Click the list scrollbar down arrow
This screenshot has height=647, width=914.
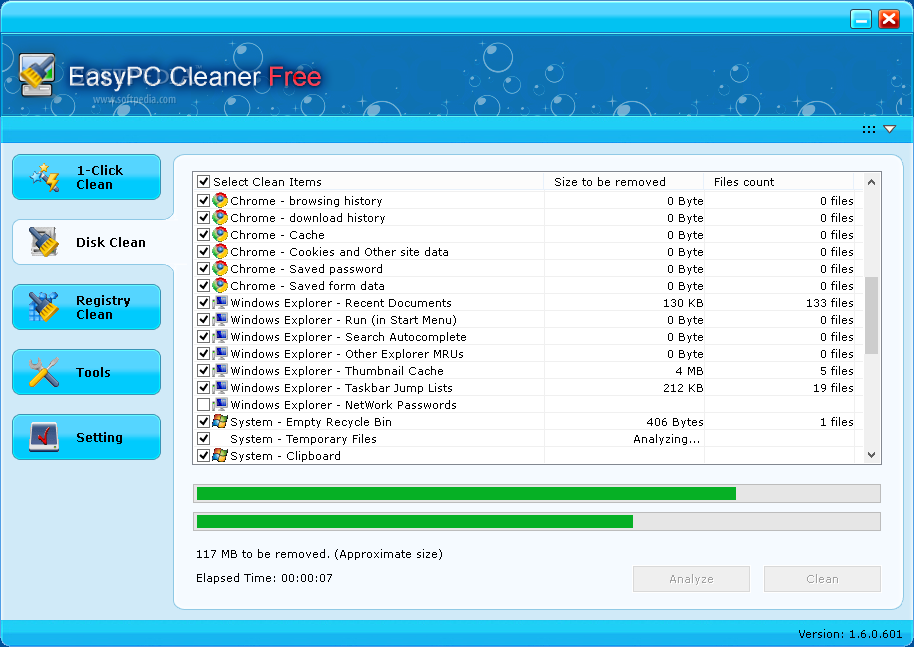(x=871, y=455)
